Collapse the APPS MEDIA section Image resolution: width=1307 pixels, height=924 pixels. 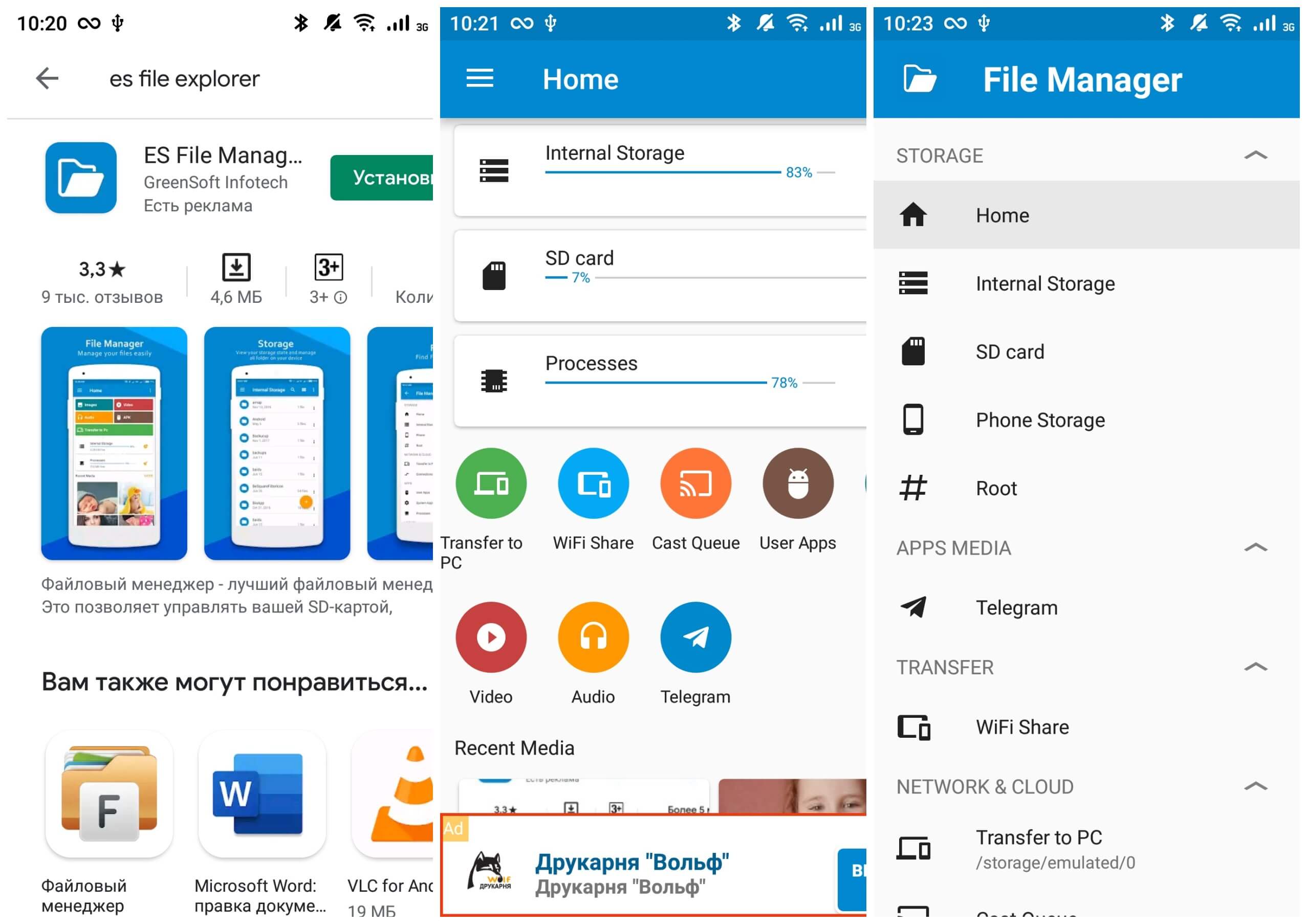(x=1255, y=548)
